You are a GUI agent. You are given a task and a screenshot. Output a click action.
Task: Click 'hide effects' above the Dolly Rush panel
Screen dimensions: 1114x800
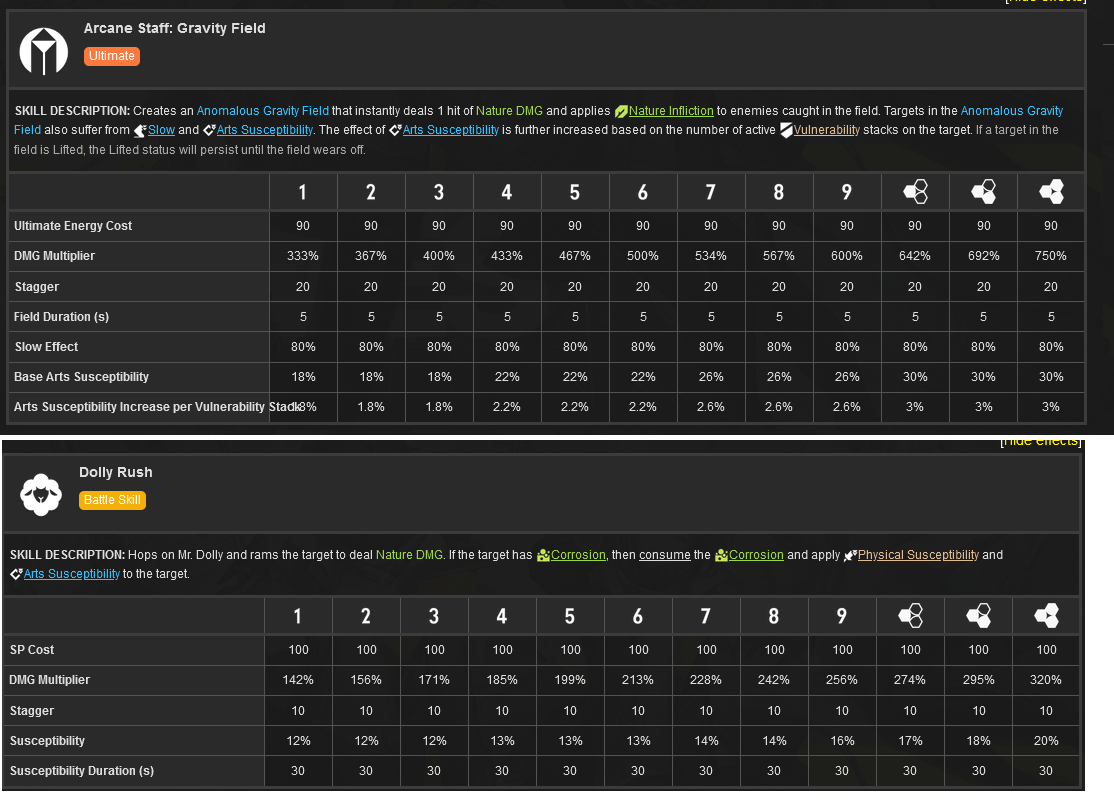[x=1041, y=441]
